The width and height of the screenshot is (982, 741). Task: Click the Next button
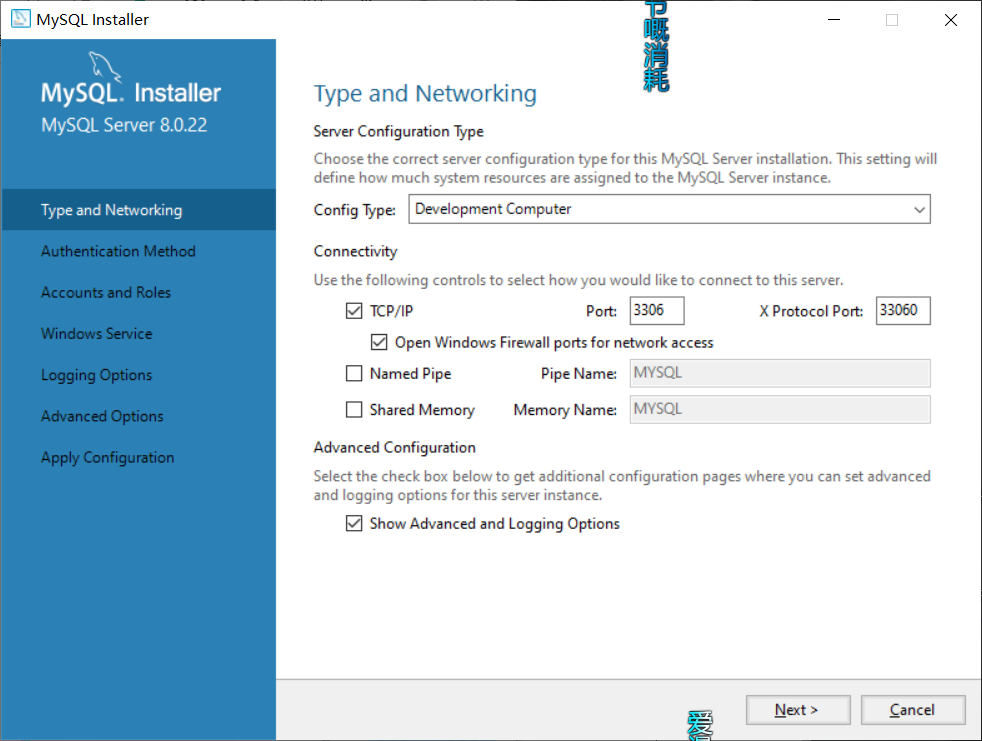[x=798, y=710]
